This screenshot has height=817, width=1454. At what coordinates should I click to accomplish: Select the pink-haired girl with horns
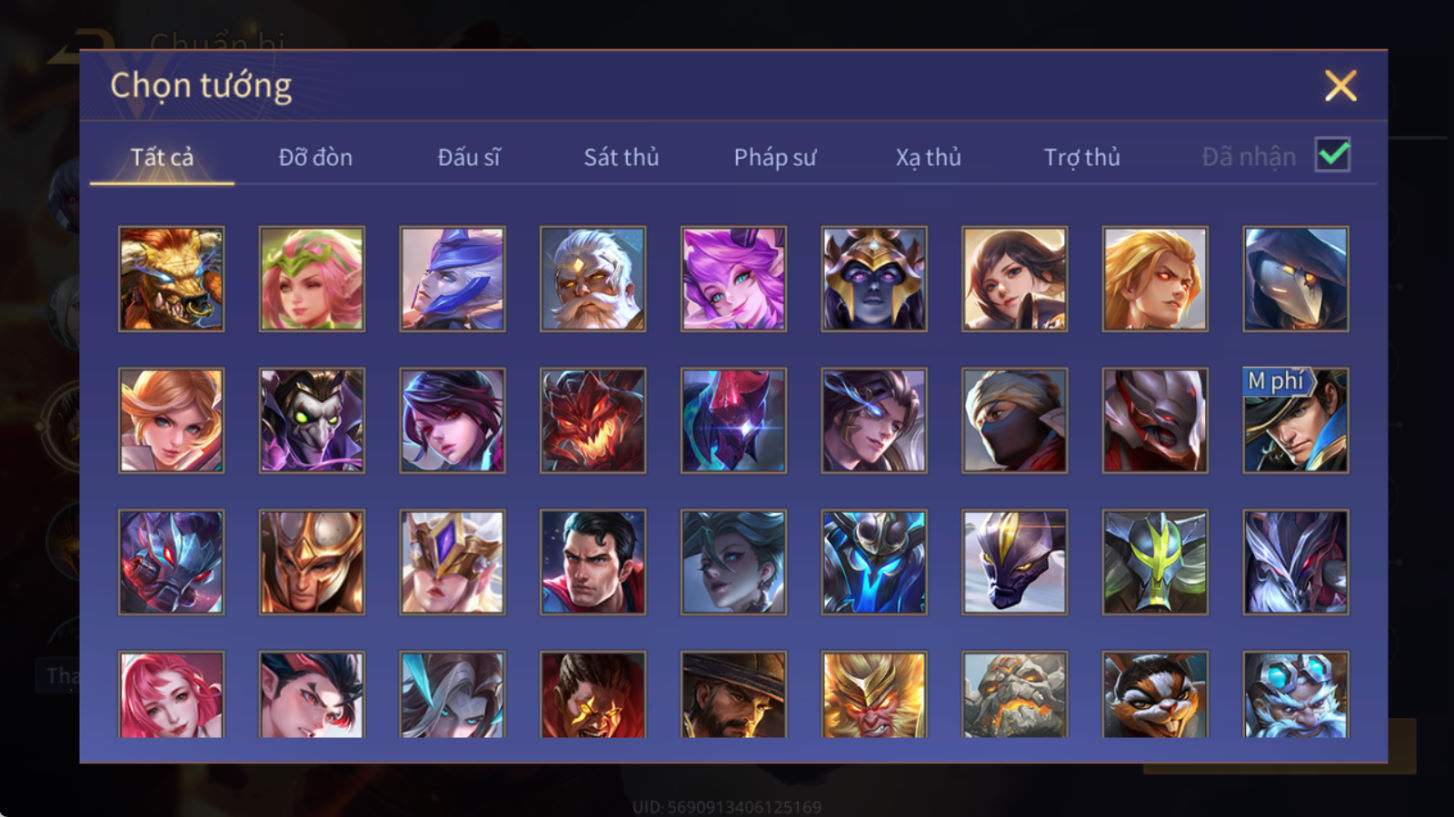pos(733,278)
